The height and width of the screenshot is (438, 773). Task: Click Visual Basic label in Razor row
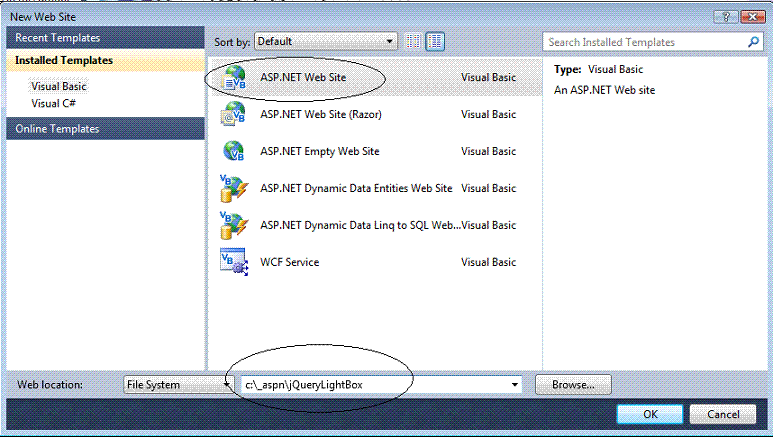[x=489, y=114]
